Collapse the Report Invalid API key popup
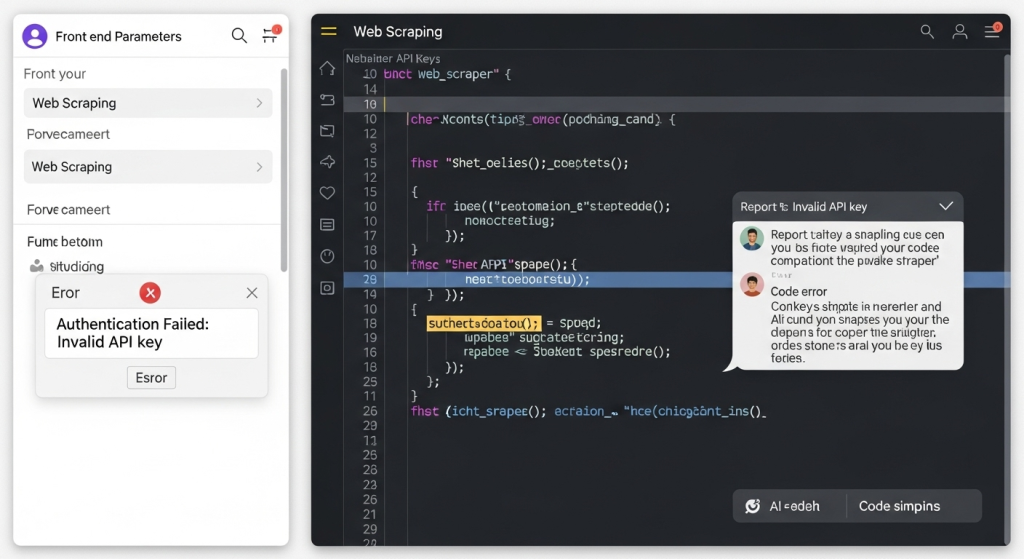Screen dimensions: 1024x559 click(x=946, y=206)
